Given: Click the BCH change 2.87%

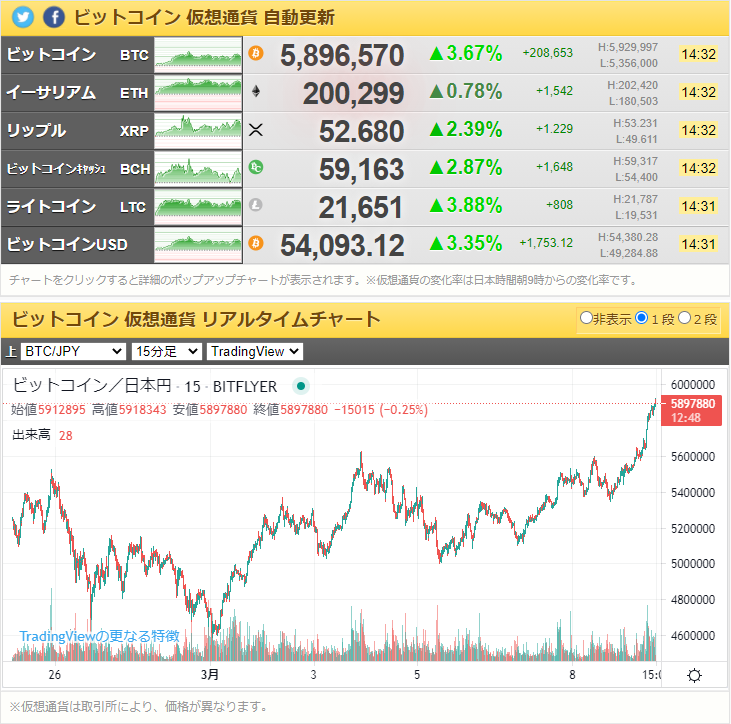Looking at the screenshot, I should tap(466, 167).
